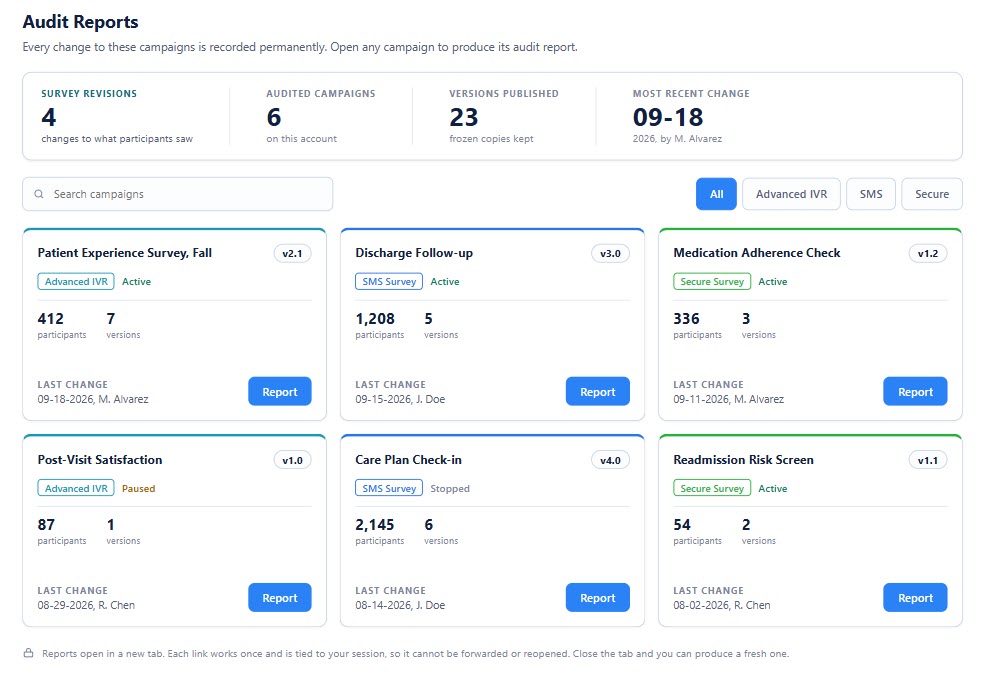Filter campaigns by Advanced IVR
The width and height of the screenshot is (981, 675).
coord(791,194)
